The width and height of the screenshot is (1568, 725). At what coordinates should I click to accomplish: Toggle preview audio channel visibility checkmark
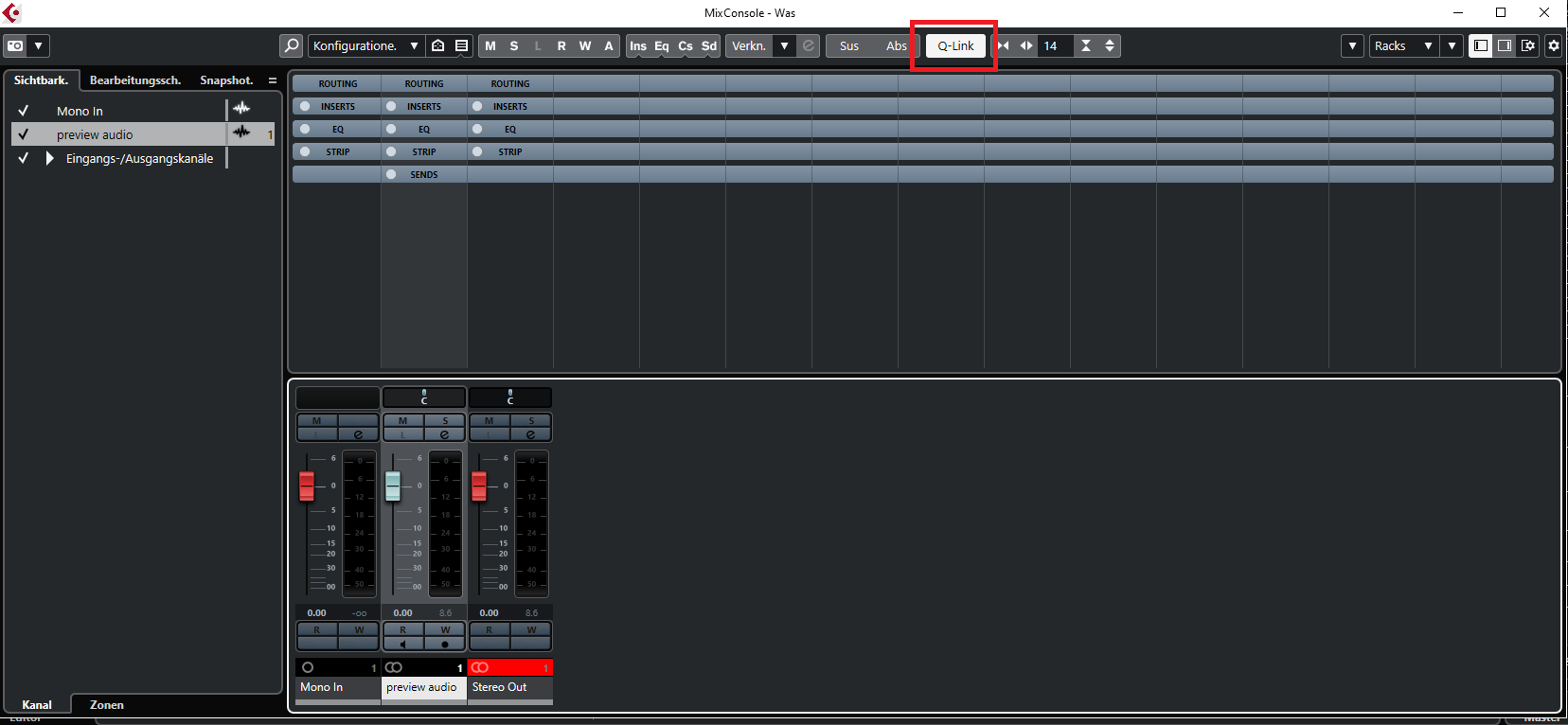(24, 134)
